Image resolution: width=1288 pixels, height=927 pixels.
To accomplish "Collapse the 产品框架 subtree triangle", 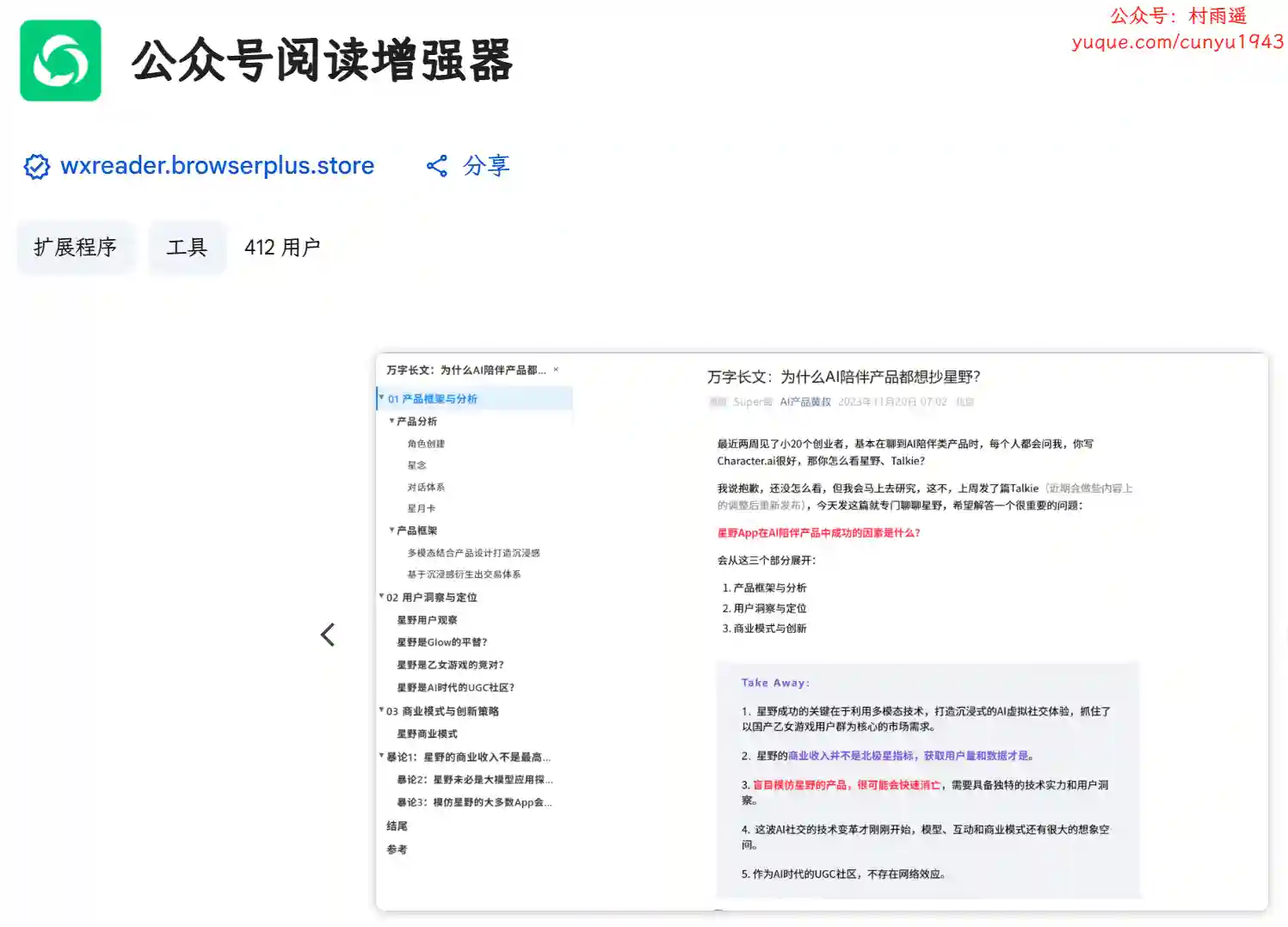I will (x=391, y=531).
